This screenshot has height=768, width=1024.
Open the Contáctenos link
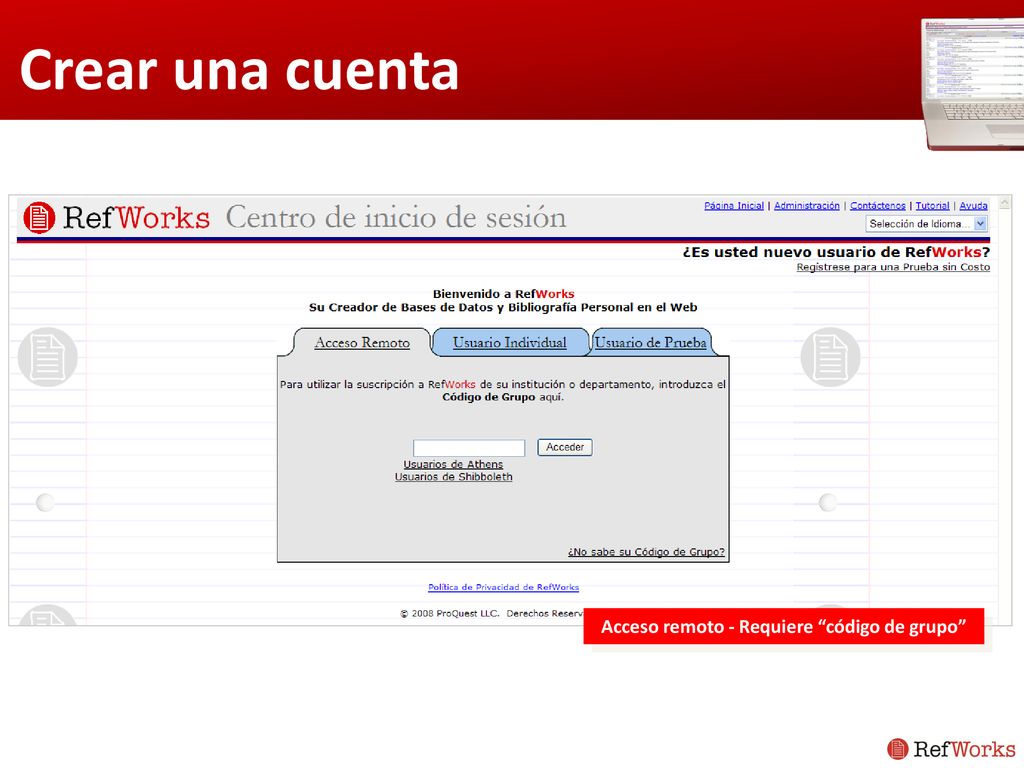[x=878, y=206]
